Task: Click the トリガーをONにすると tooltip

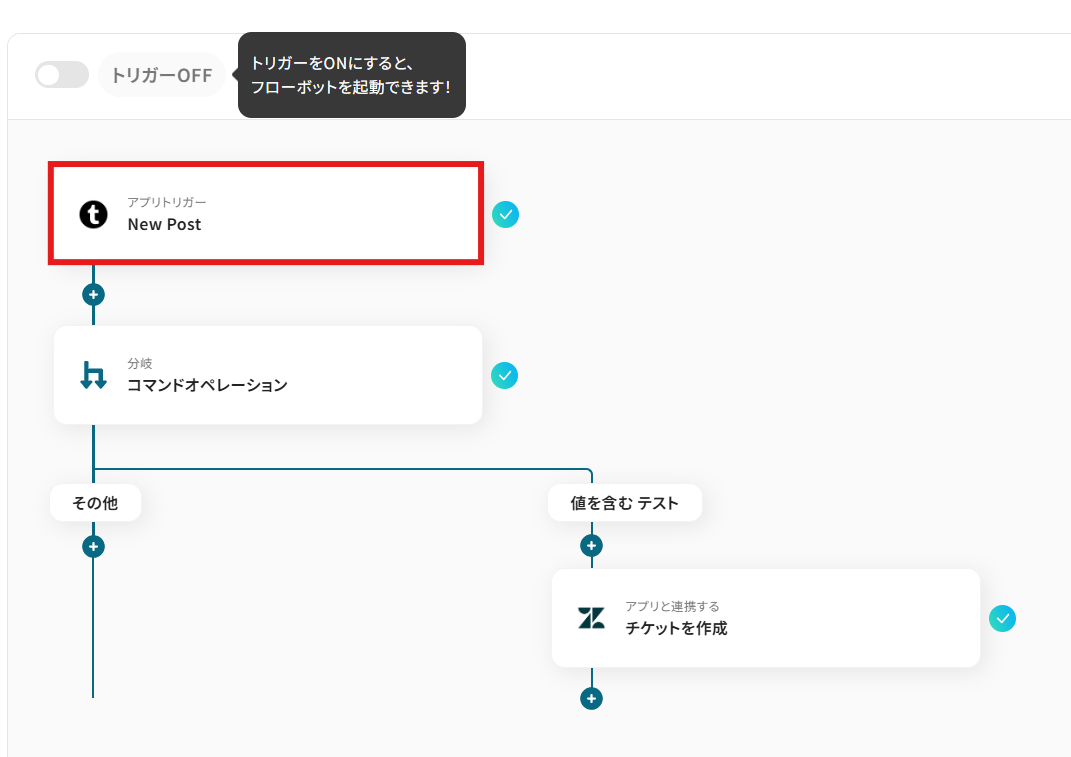Action: click(352, 75)
